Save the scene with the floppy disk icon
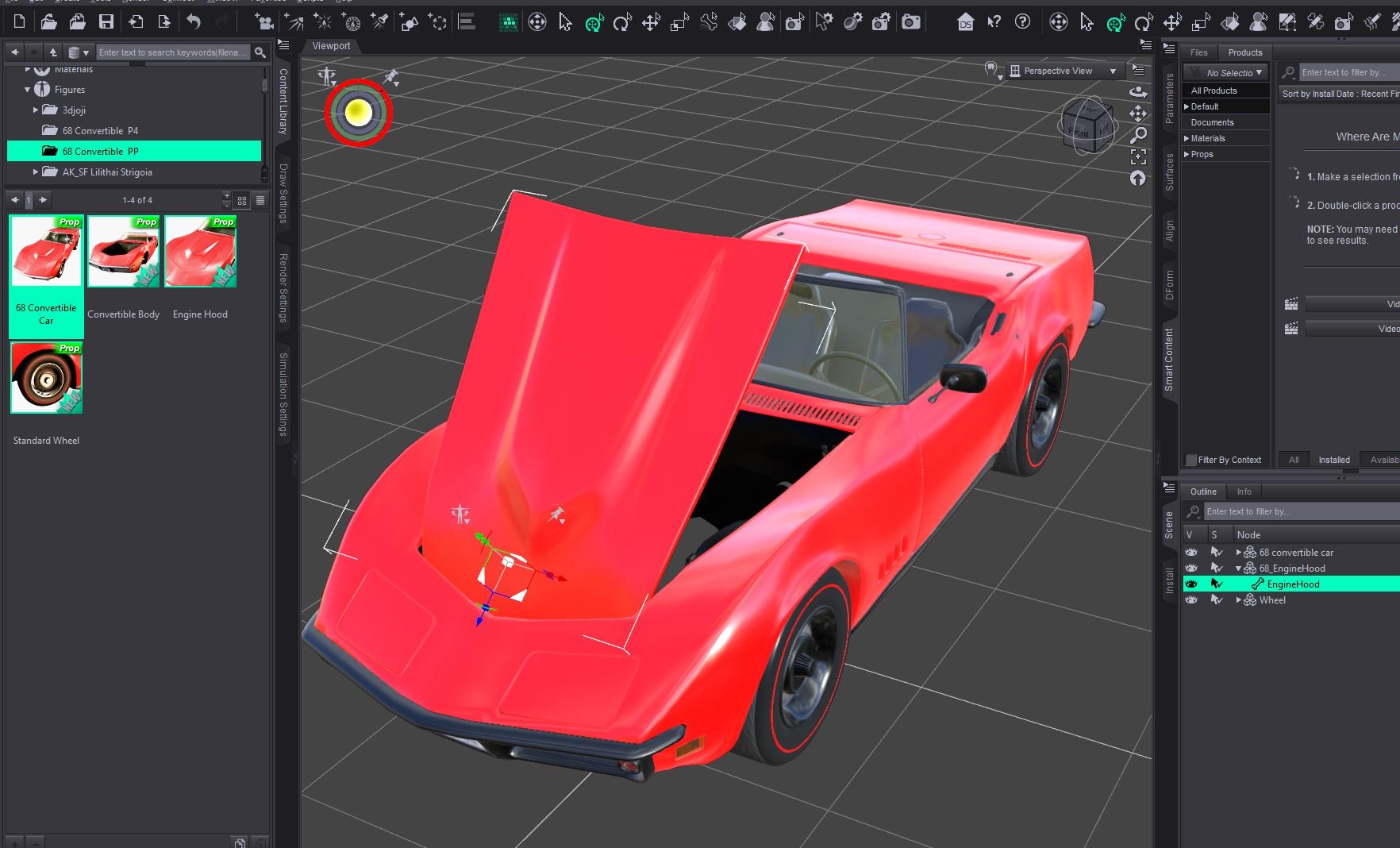The width and height of the screenshot is (1400, 848). (106, 21)
